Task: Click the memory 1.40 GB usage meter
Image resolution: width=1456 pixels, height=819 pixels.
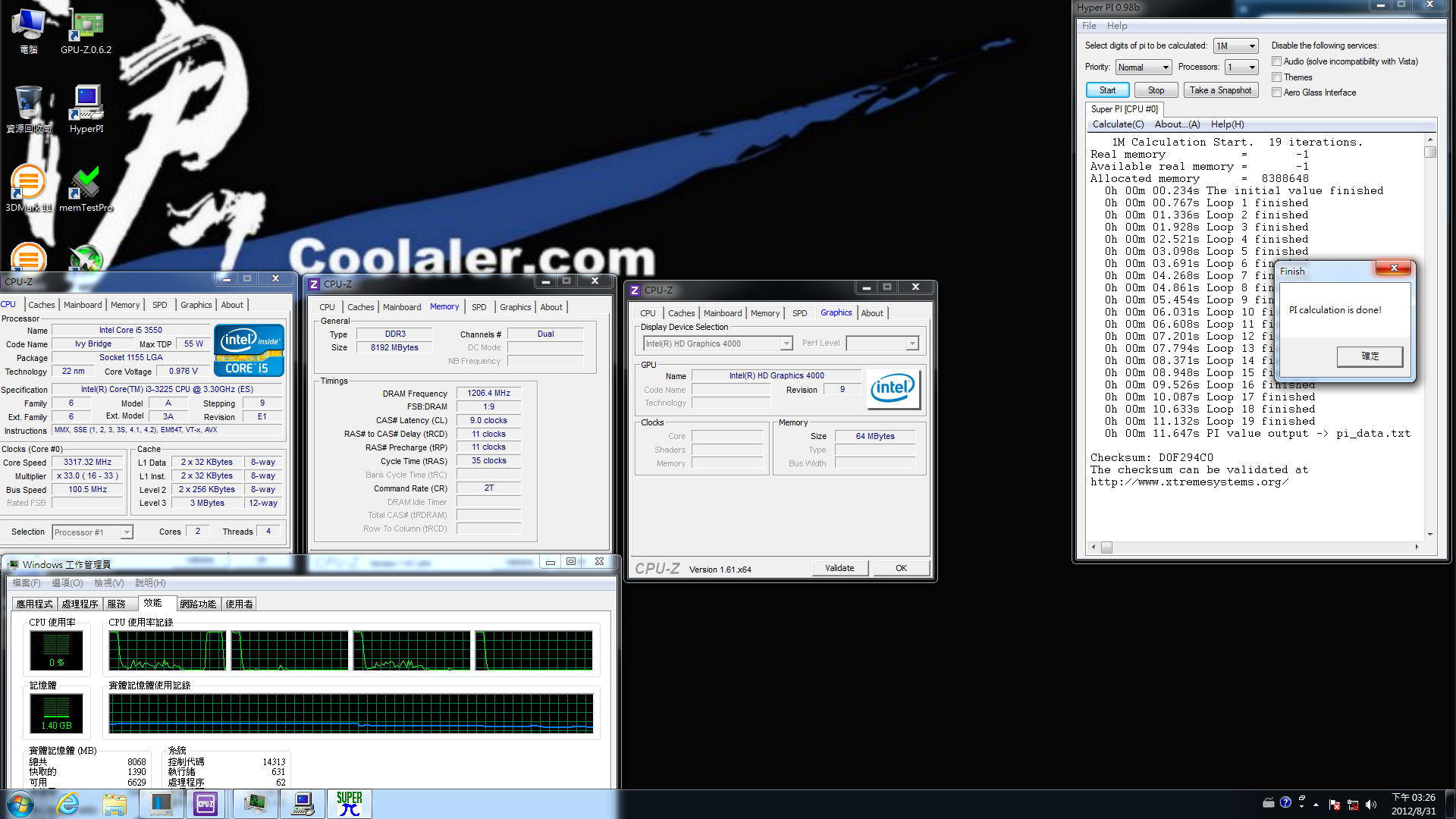Action: click(56, 714)
